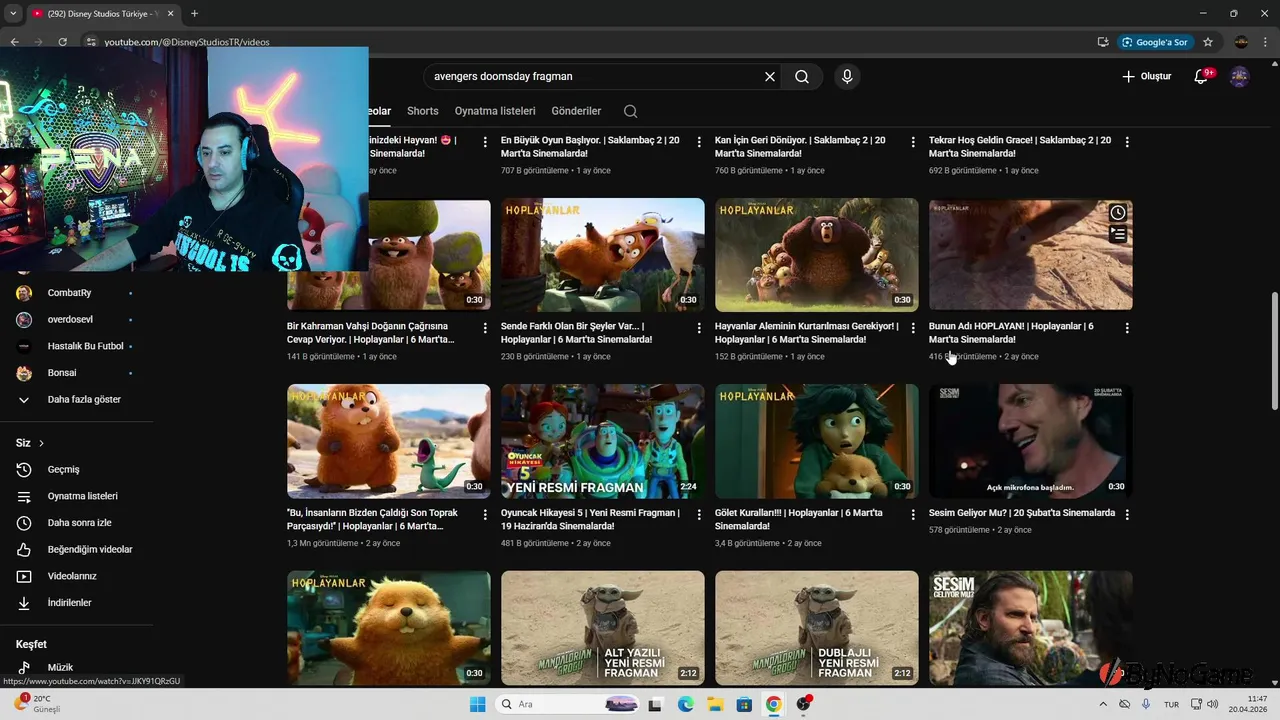1280x720 pixels.
Task: Open options for Sende Farklı Olan video
Action: pyautogui.click(x=699, y=328)
